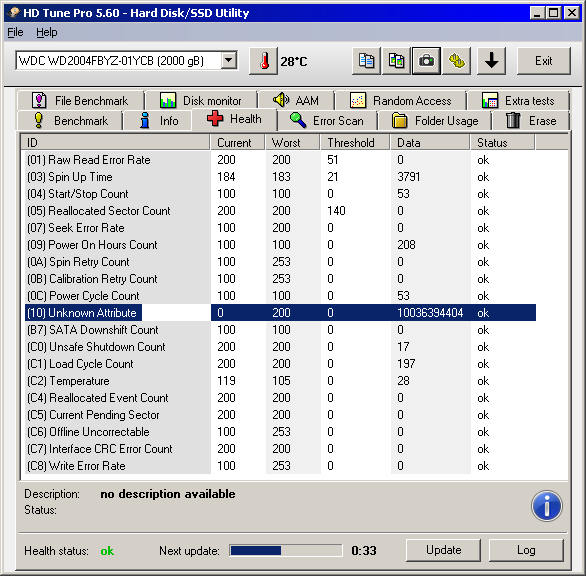Click the HD Tune title bar app icon
The width and height of the screenshot is (586, 576).
tap(14, 13)
